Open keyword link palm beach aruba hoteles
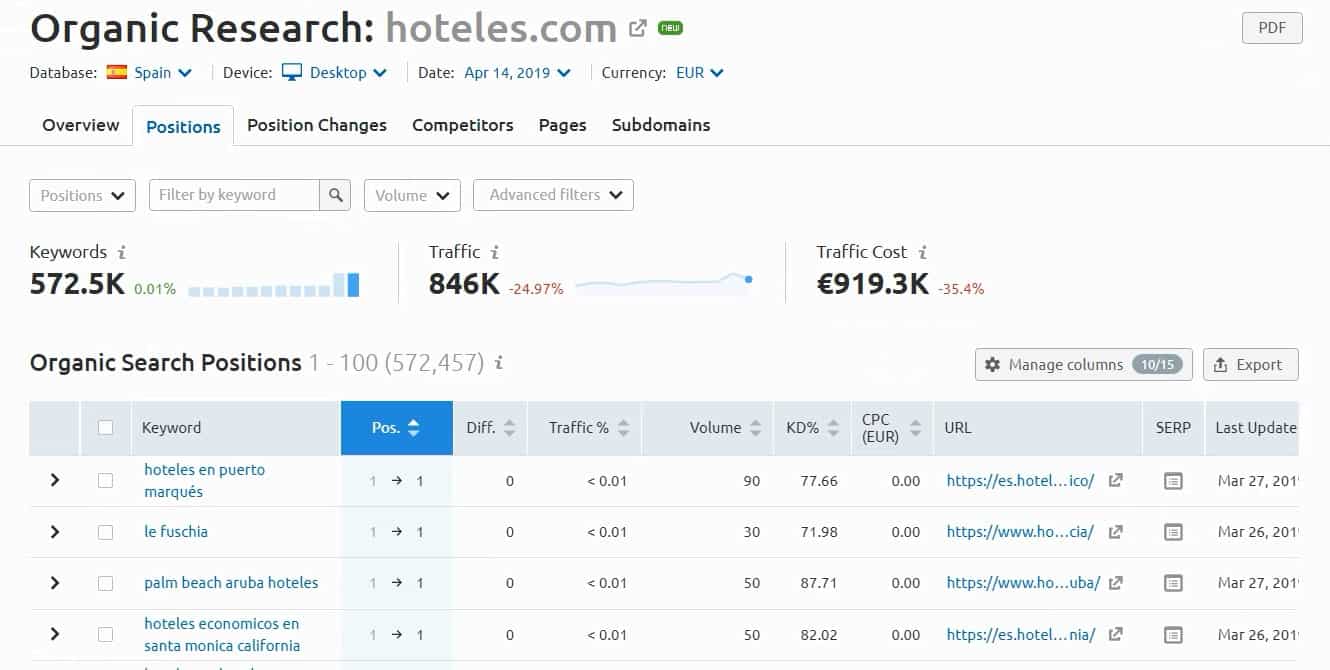 tap(231, 583)
